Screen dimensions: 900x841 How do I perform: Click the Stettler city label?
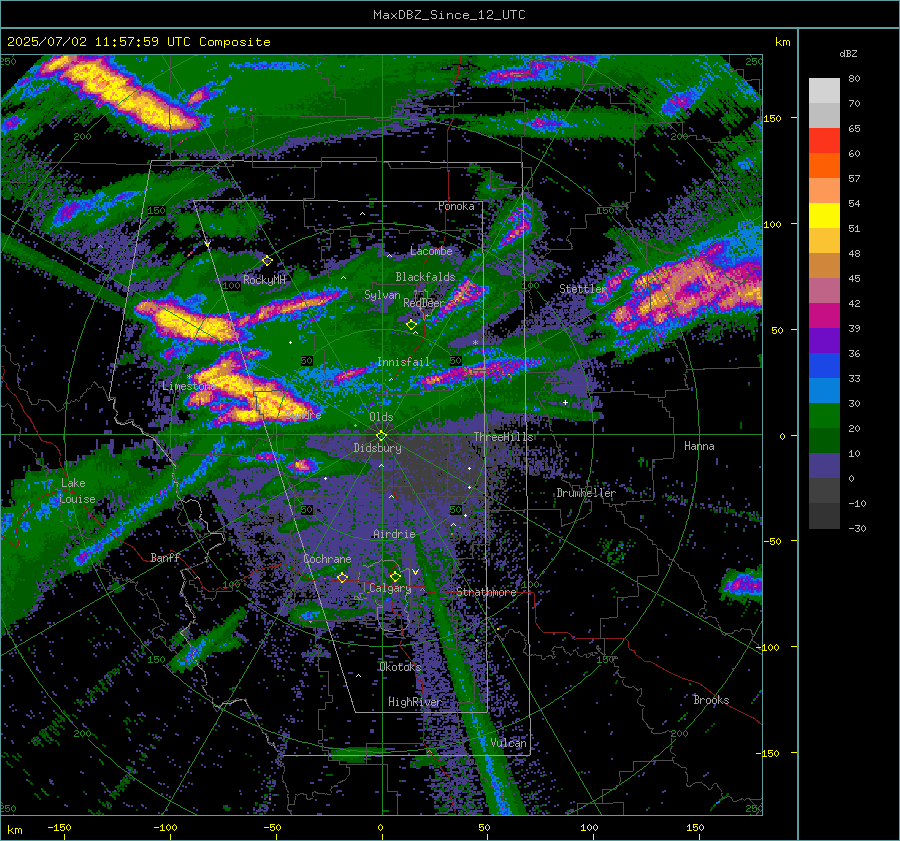pyautogui.click(x=581, y=289)
